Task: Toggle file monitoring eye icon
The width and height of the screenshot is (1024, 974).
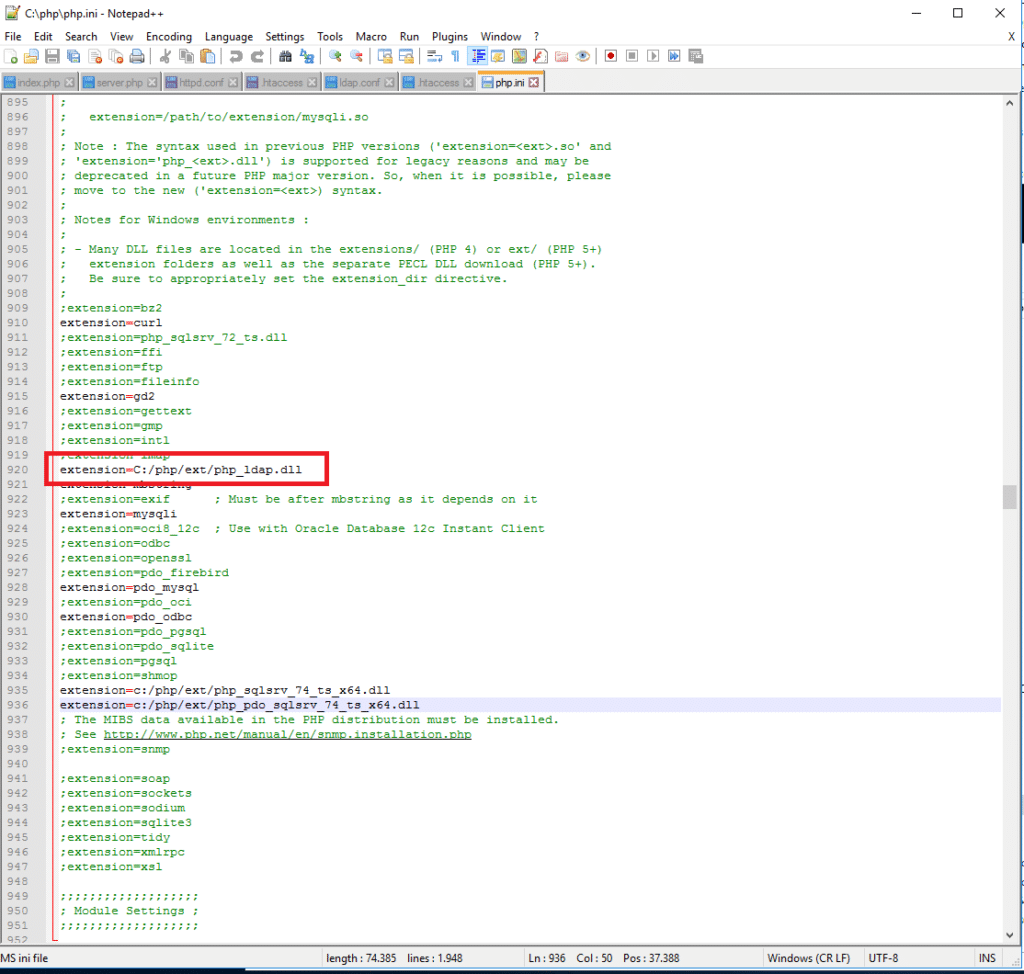Action: pyautogui.click(x=583, y=56)
